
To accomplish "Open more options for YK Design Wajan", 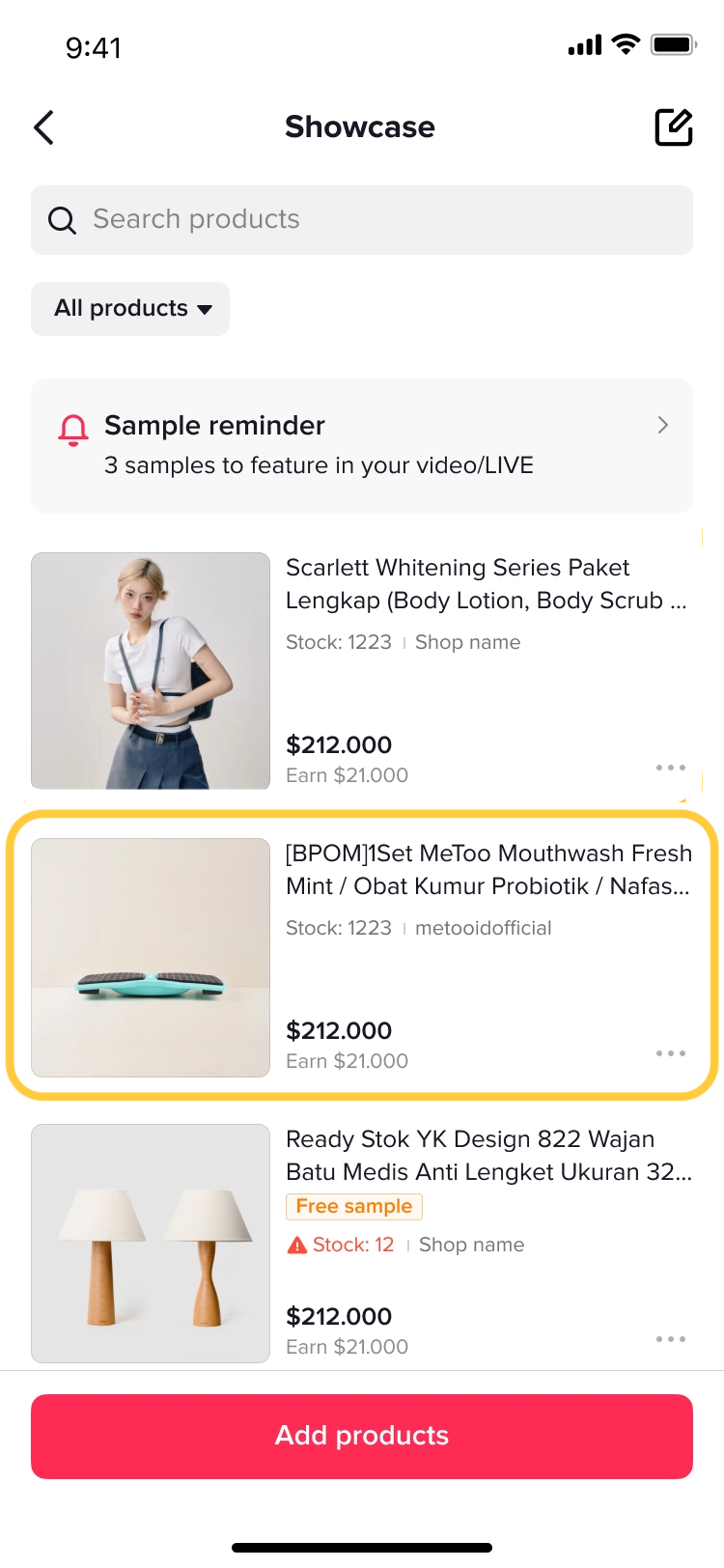I will click(x=670, y=1339).
